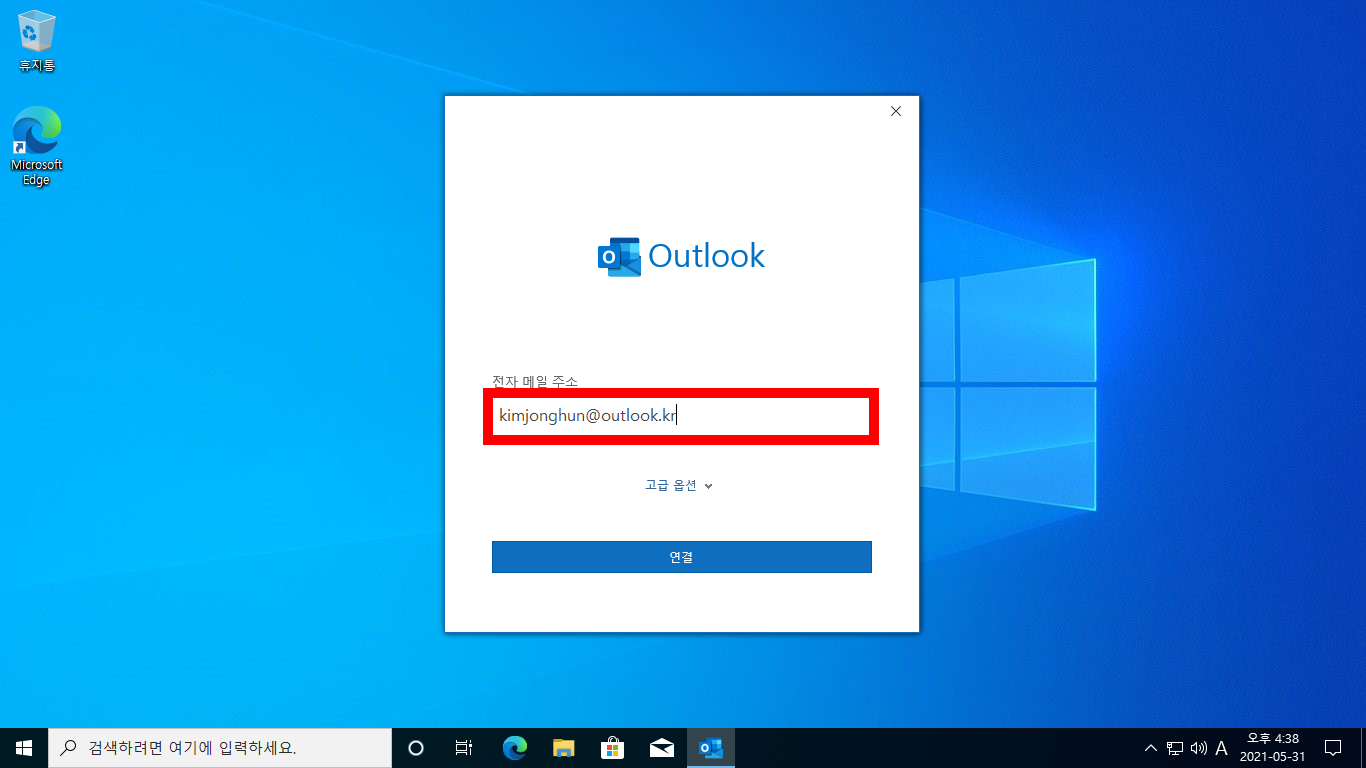Click the email address input field
This screenshot has width=1366, height=768.
681,416
